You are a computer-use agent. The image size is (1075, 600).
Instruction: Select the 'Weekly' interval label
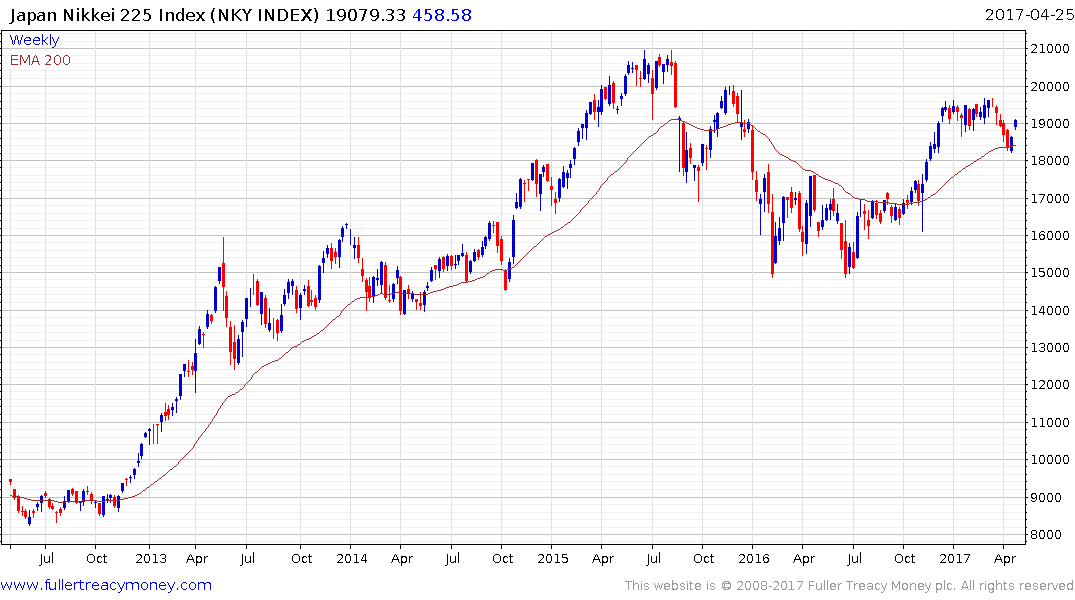pos(34,40)
